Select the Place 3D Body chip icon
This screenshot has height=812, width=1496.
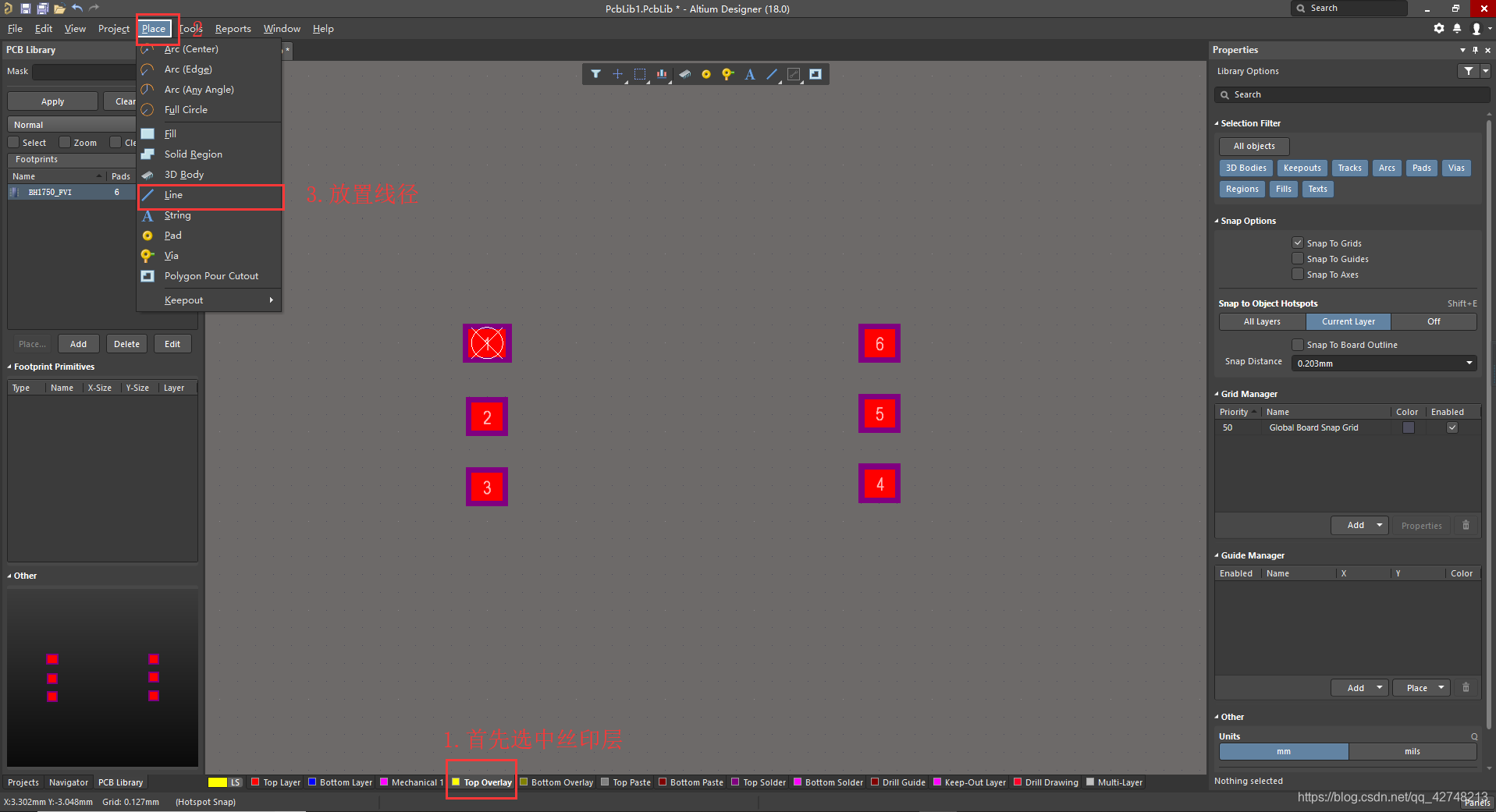(x=684, y=74)
